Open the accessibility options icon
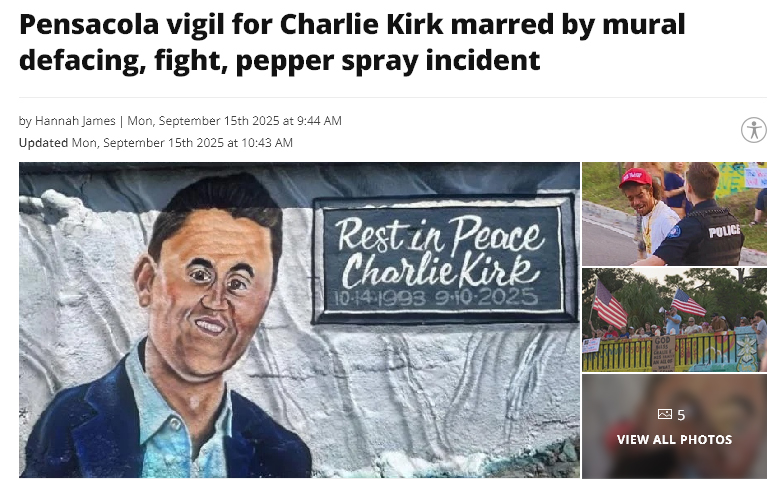The width and height of the screenshot is (784, 486). coord(754,130)
